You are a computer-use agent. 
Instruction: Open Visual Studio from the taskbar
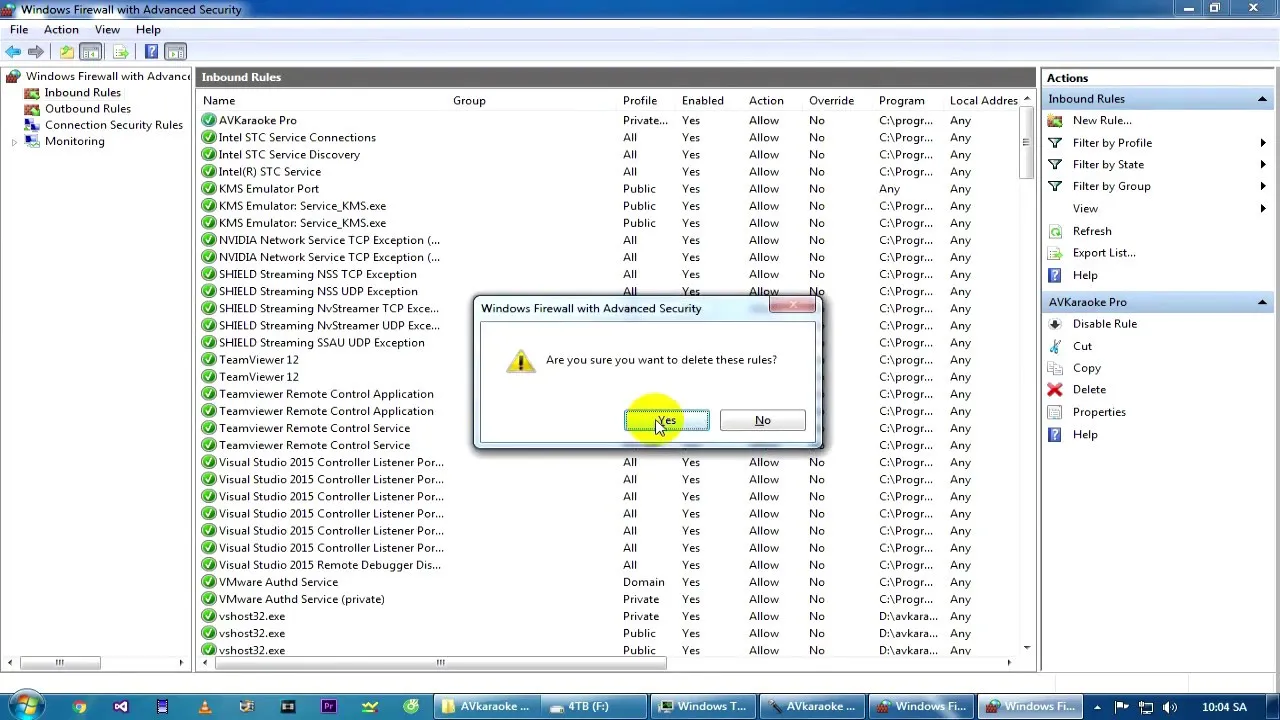pos(121,707)
